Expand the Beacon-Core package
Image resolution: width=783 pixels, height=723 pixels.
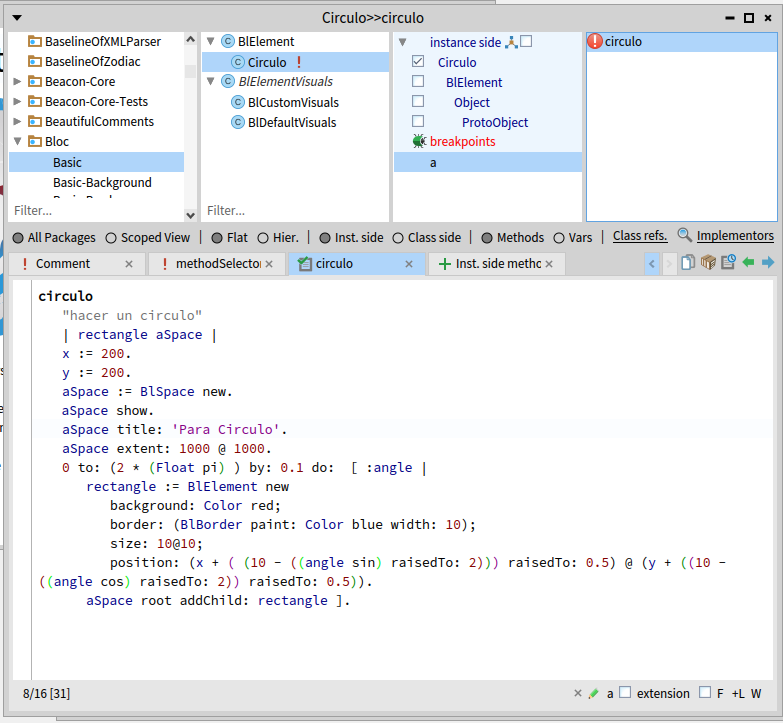[17, 82]
